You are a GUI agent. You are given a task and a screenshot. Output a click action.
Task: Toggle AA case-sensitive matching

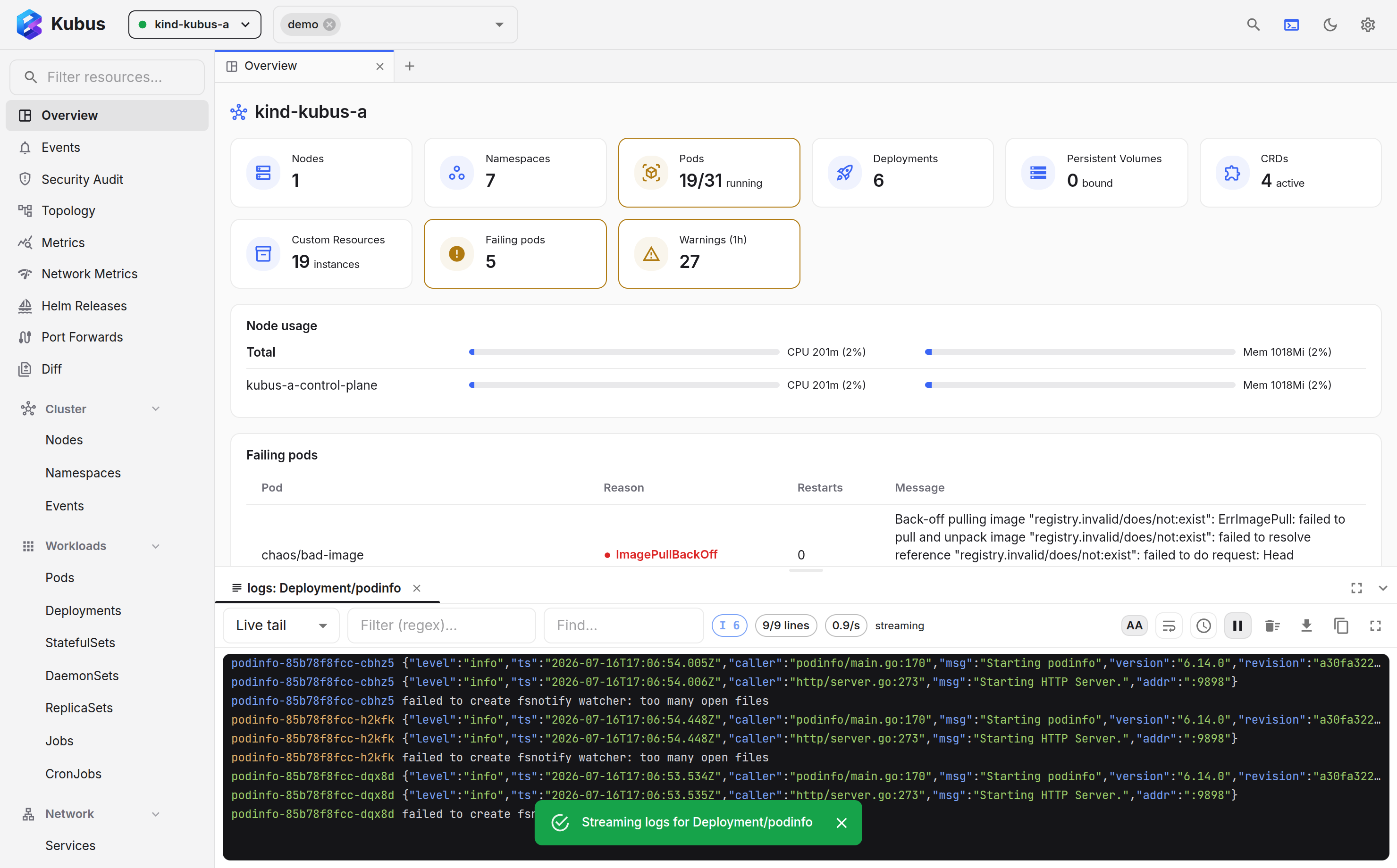pos(1134,626)
